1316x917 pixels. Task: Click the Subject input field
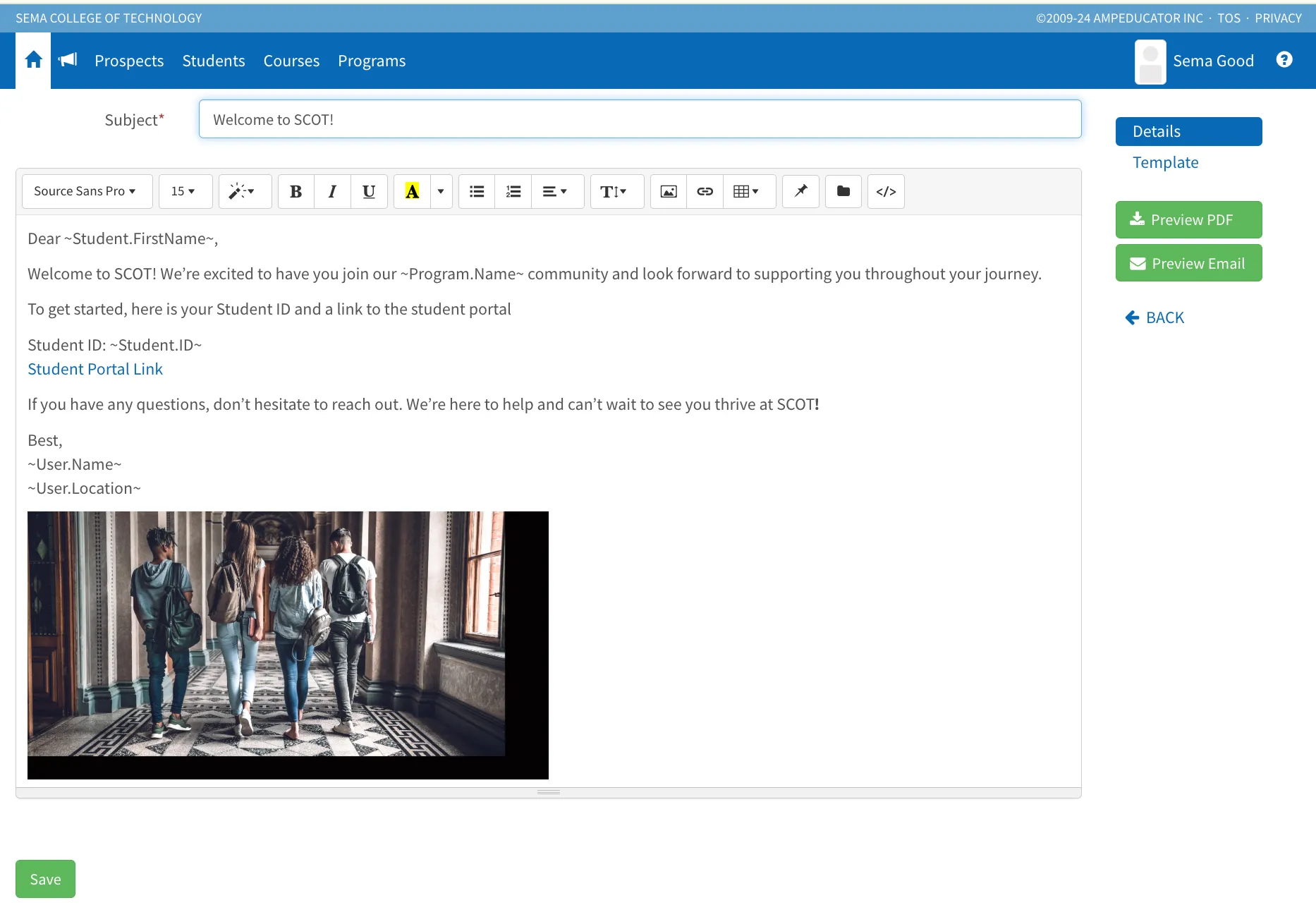pyautogui.click(x=640, y=119)
